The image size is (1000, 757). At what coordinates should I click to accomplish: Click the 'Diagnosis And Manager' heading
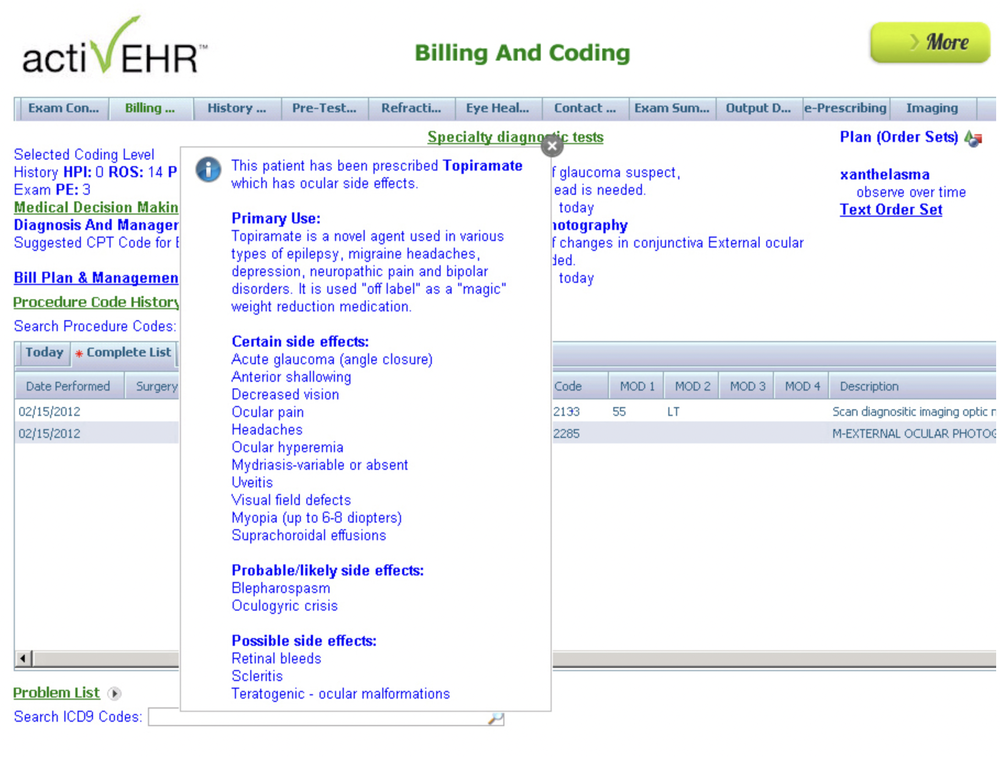click(96, 225)
